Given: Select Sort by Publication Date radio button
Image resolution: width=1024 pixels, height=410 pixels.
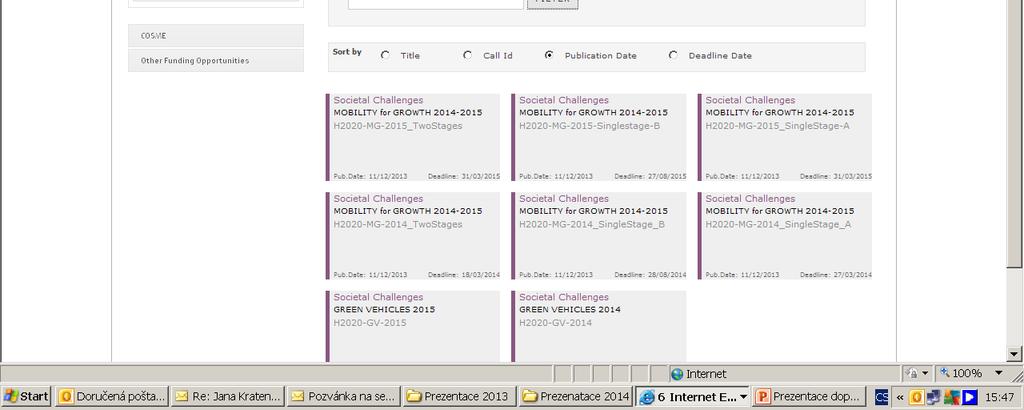Looking at the screenshot, I should pyautogui.click(x=549, y=55).
